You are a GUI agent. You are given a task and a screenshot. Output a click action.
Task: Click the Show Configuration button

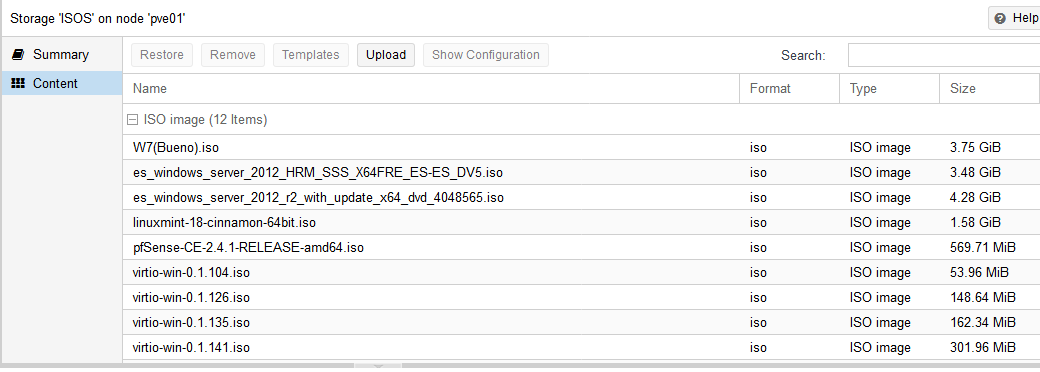tap(486, 55)
